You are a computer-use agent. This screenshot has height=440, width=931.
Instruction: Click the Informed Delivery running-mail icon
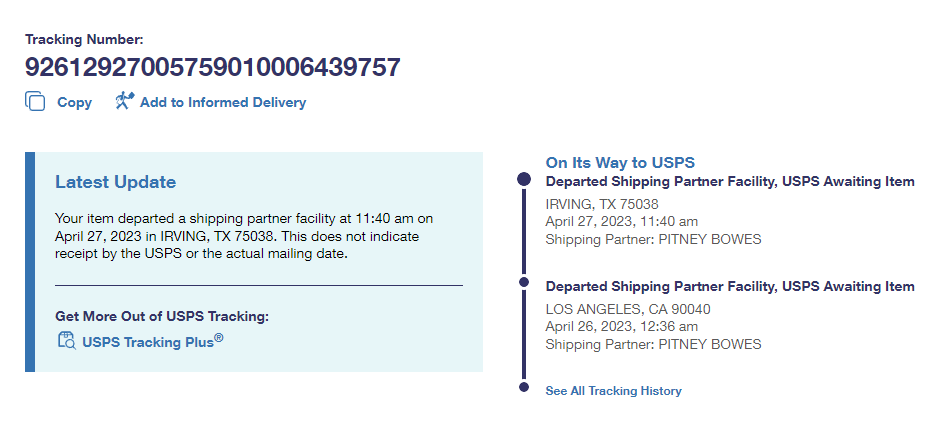(124, 101)
